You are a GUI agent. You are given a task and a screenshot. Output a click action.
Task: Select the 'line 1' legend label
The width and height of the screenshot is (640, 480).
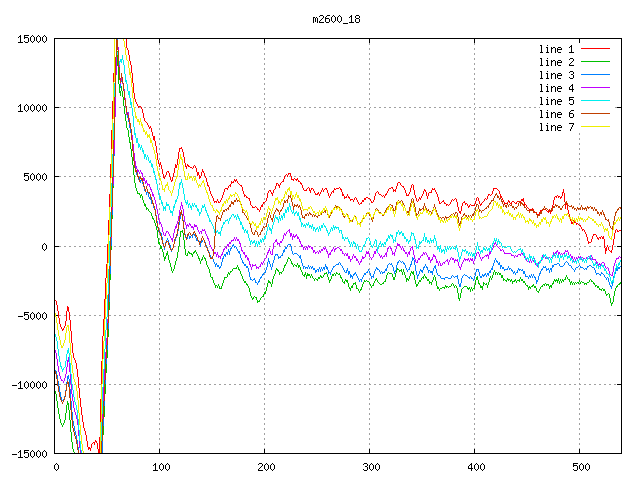(557, 49)
